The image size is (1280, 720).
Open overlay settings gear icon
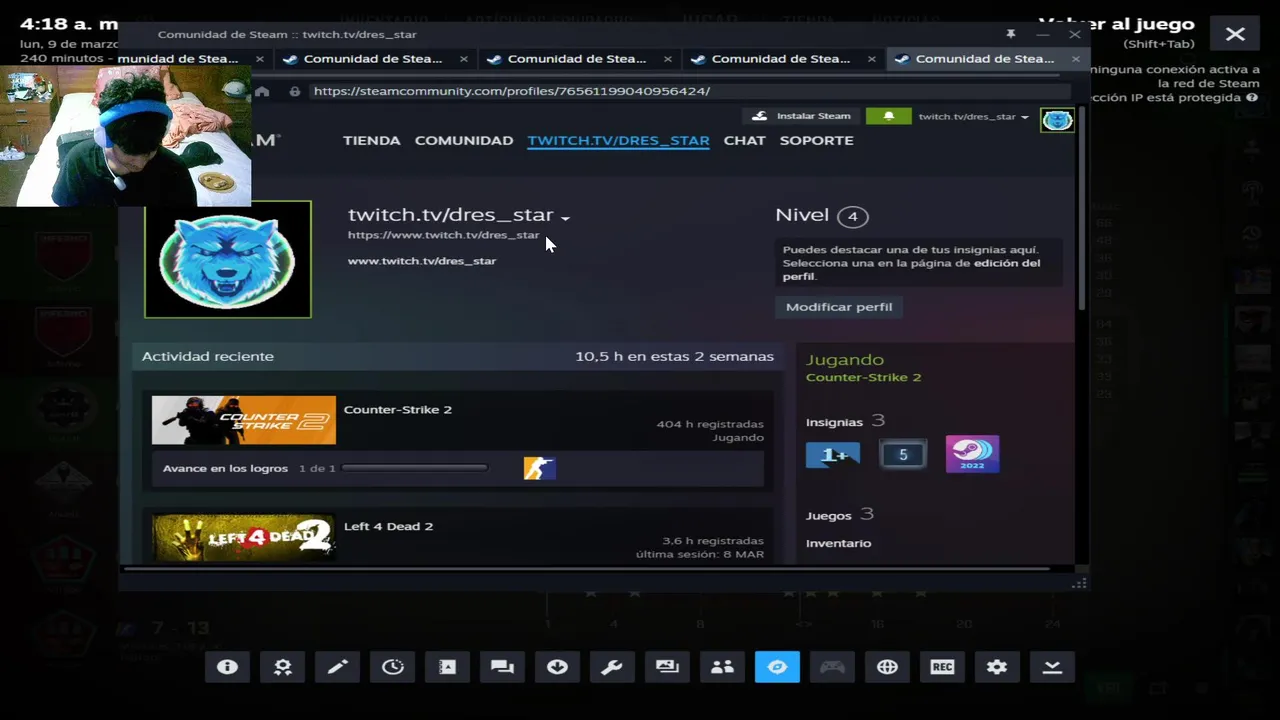point(997,667)
